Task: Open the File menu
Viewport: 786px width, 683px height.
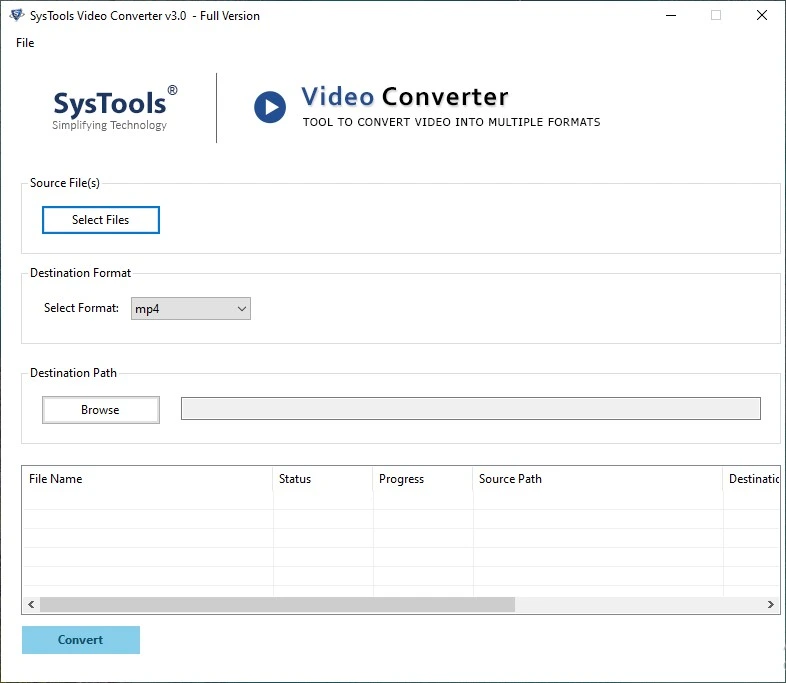Action: [x=25, y=43]
